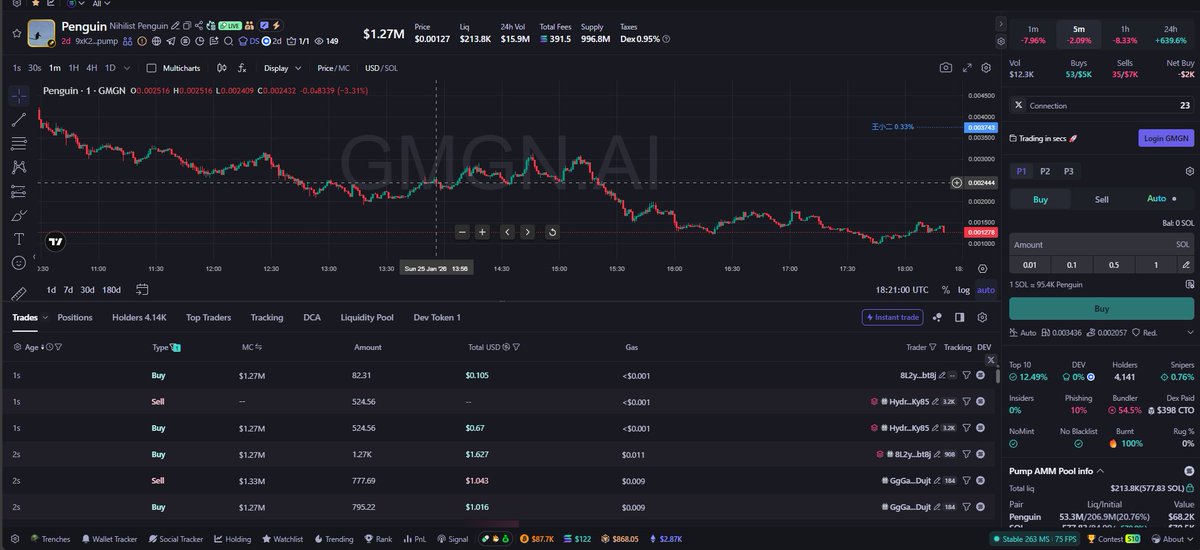
Task: Switch to the Top Traders tab
Action: [x=208, y=317]
